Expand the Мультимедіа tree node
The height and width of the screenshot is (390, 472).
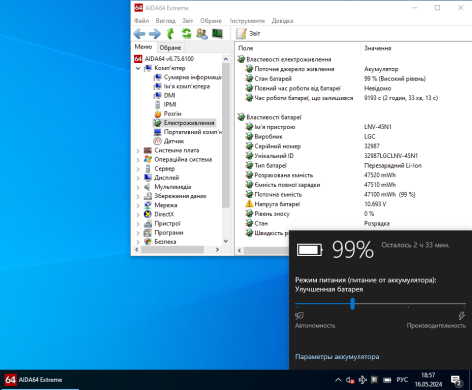pyautogui.click(x=138, y=187)
